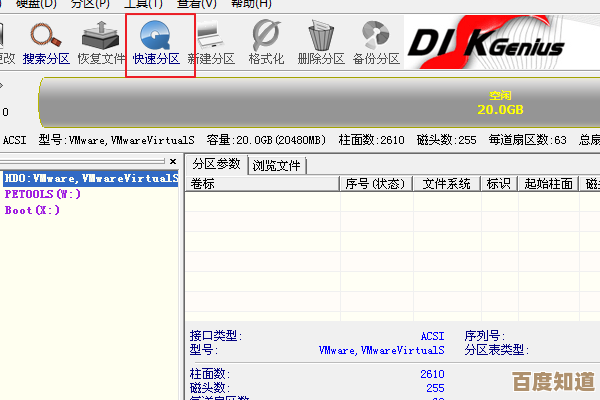600x400 pixels.
Task: Click the 文件系统 column header
Action: (x=446, y=184)
